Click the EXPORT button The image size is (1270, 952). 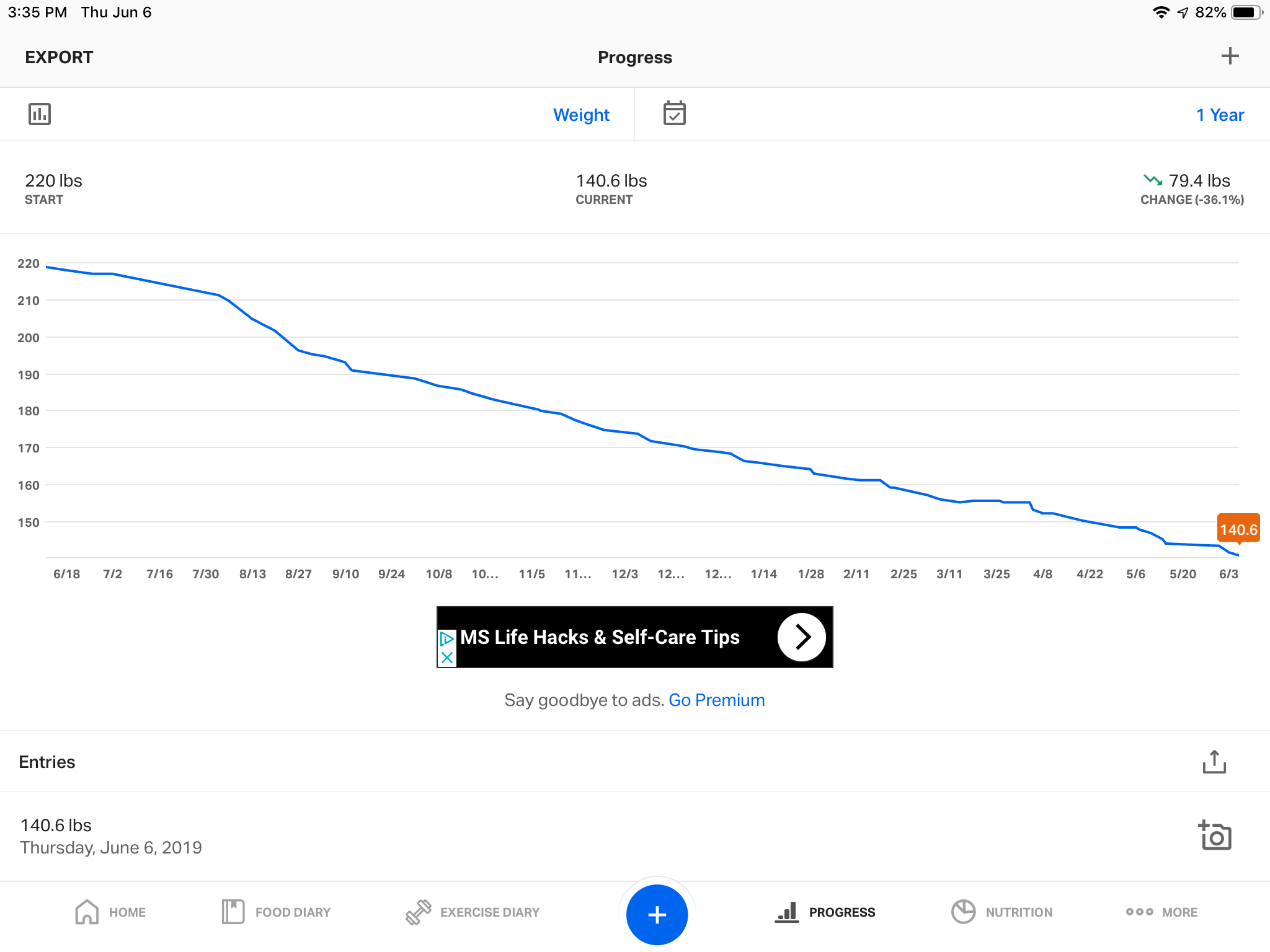59,57
